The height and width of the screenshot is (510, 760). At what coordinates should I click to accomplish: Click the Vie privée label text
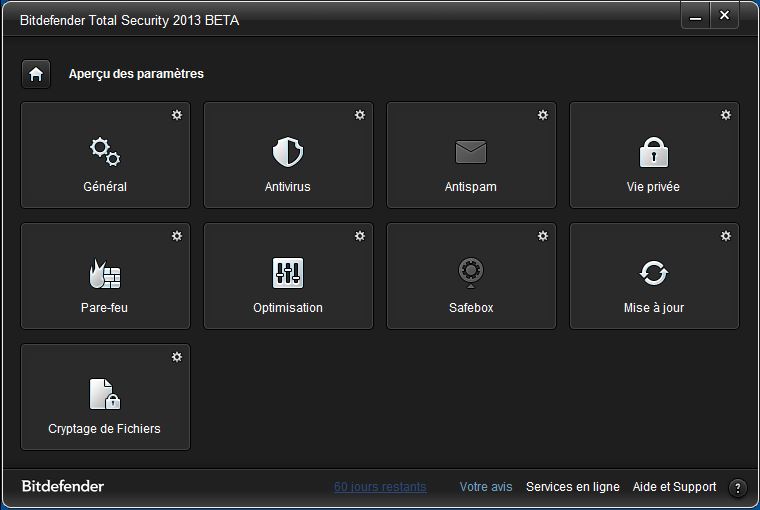click(653, 187)
